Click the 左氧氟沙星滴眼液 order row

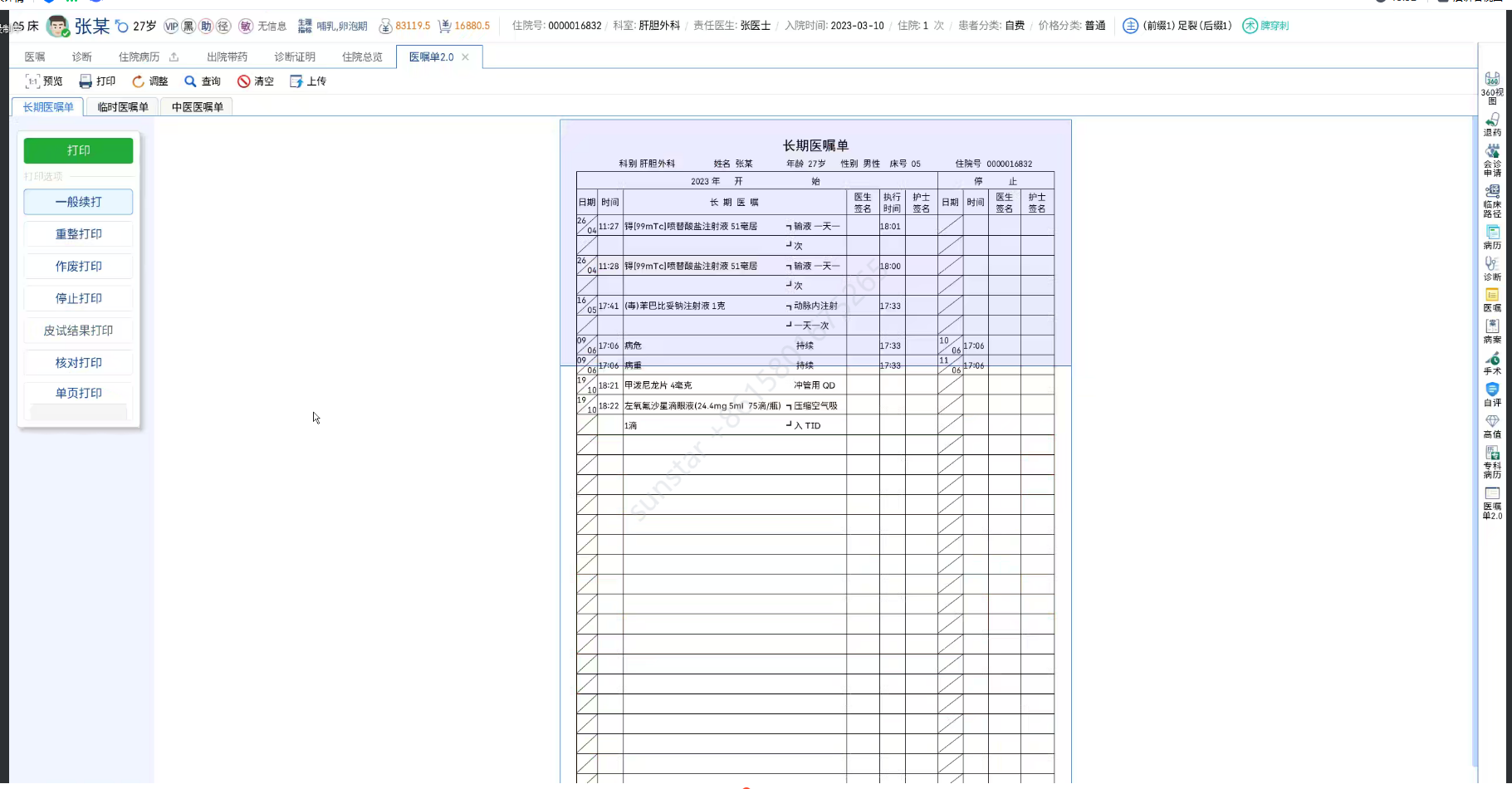coord(815,406)
